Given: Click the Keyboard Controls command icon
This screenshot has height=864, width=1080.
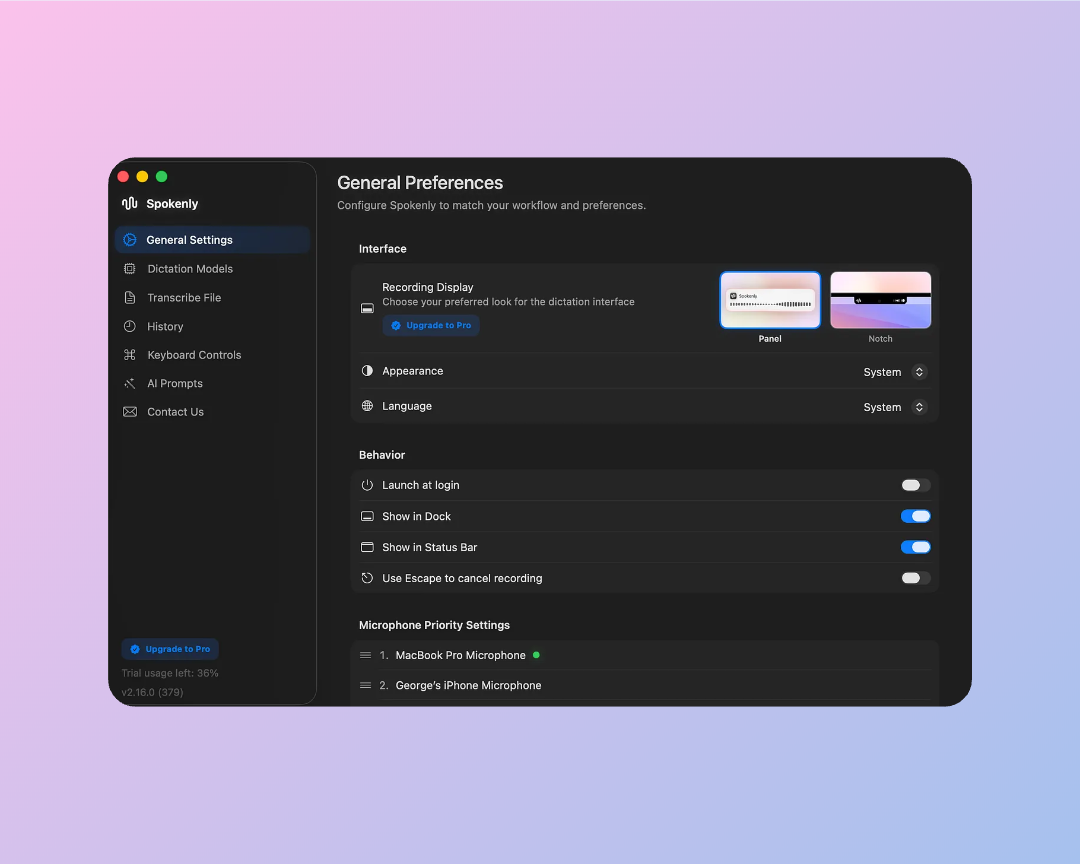Looking at the screenshot, I should (129, 355).
